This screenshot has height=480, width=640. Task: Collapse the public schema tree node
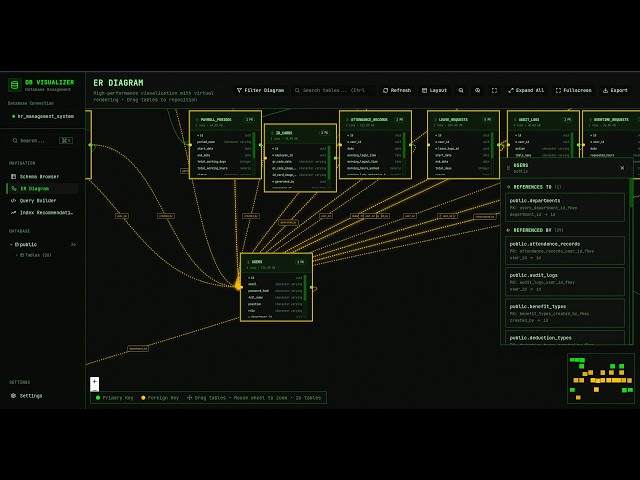tap(11, 244)
